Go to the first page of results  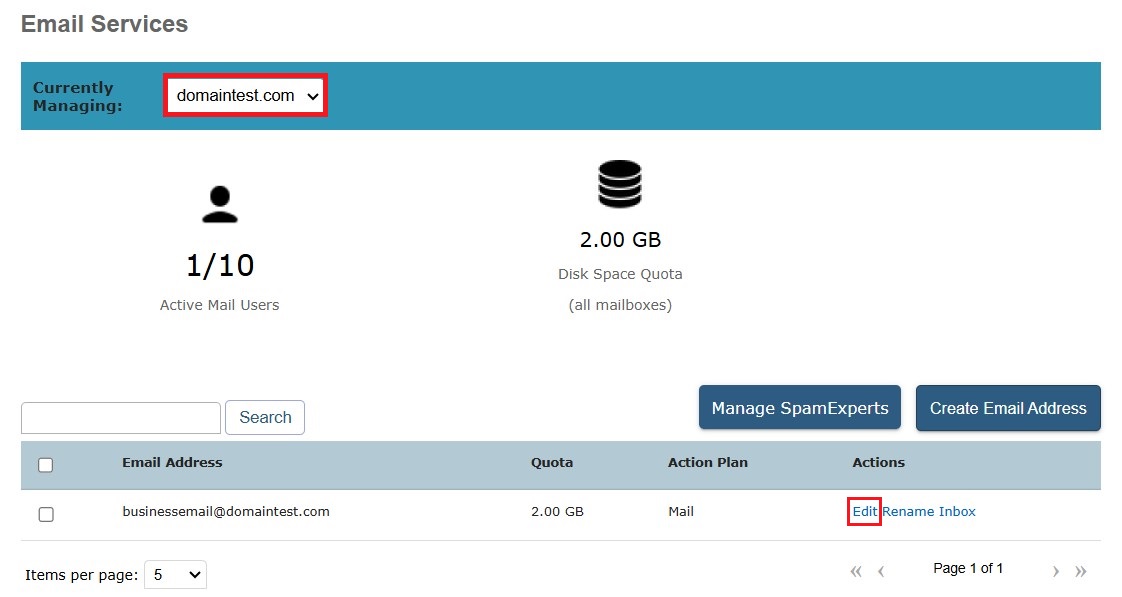(856, 572)
